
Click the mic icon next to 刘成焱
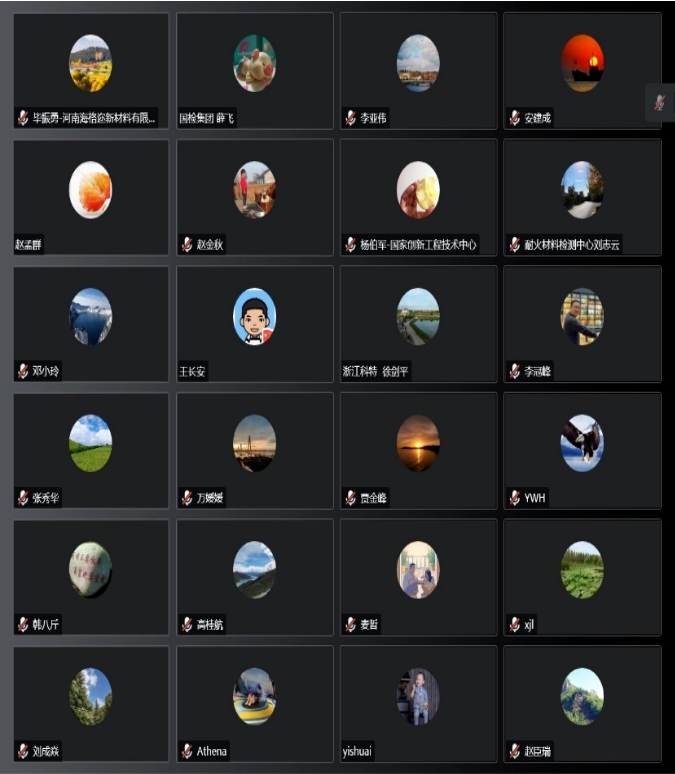pyautogui.click(x=23, y=751)
